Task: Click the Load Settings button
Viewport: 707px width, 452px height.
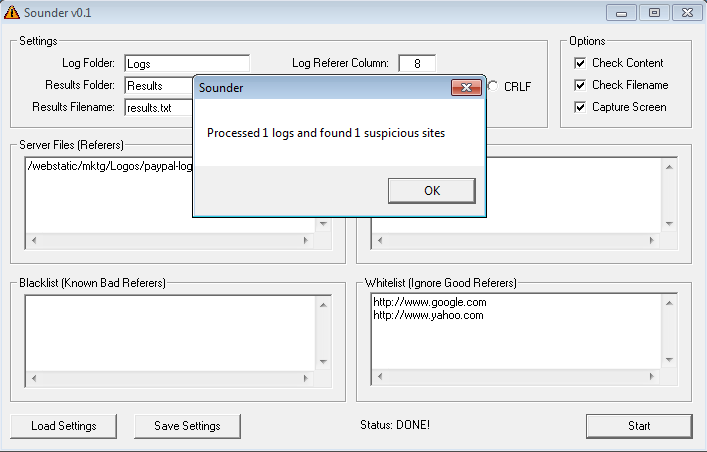Action: pyautogui.click(x=64, y=426)
